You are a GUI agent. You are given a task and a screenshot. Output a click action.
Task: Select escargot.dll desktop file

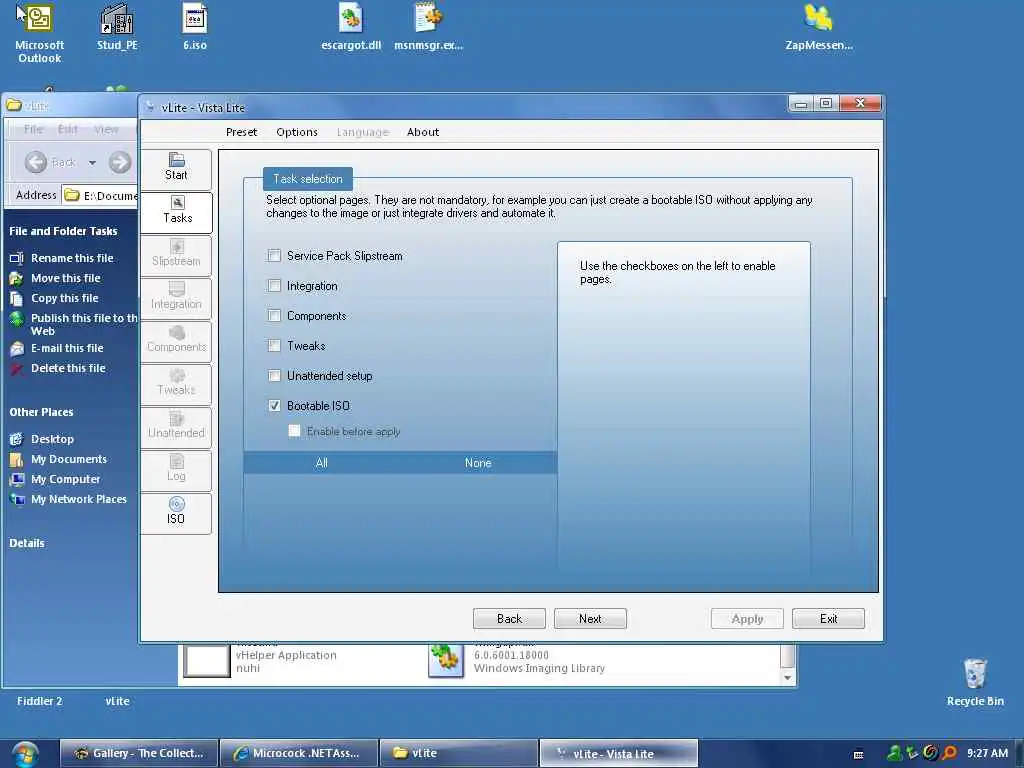351,27
